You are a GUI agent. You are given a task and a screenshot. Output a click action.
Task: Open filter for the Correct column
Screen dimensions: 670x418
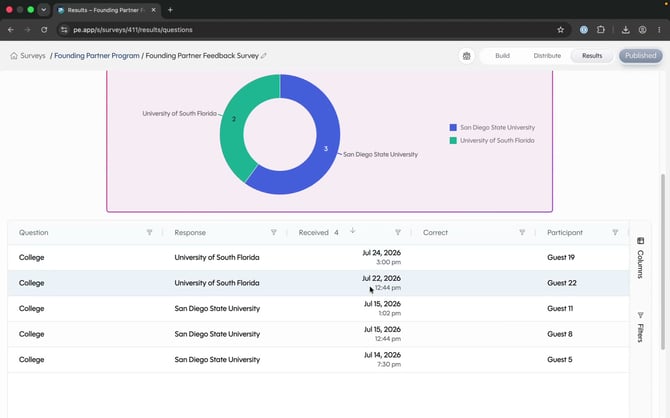coord(522,232)
